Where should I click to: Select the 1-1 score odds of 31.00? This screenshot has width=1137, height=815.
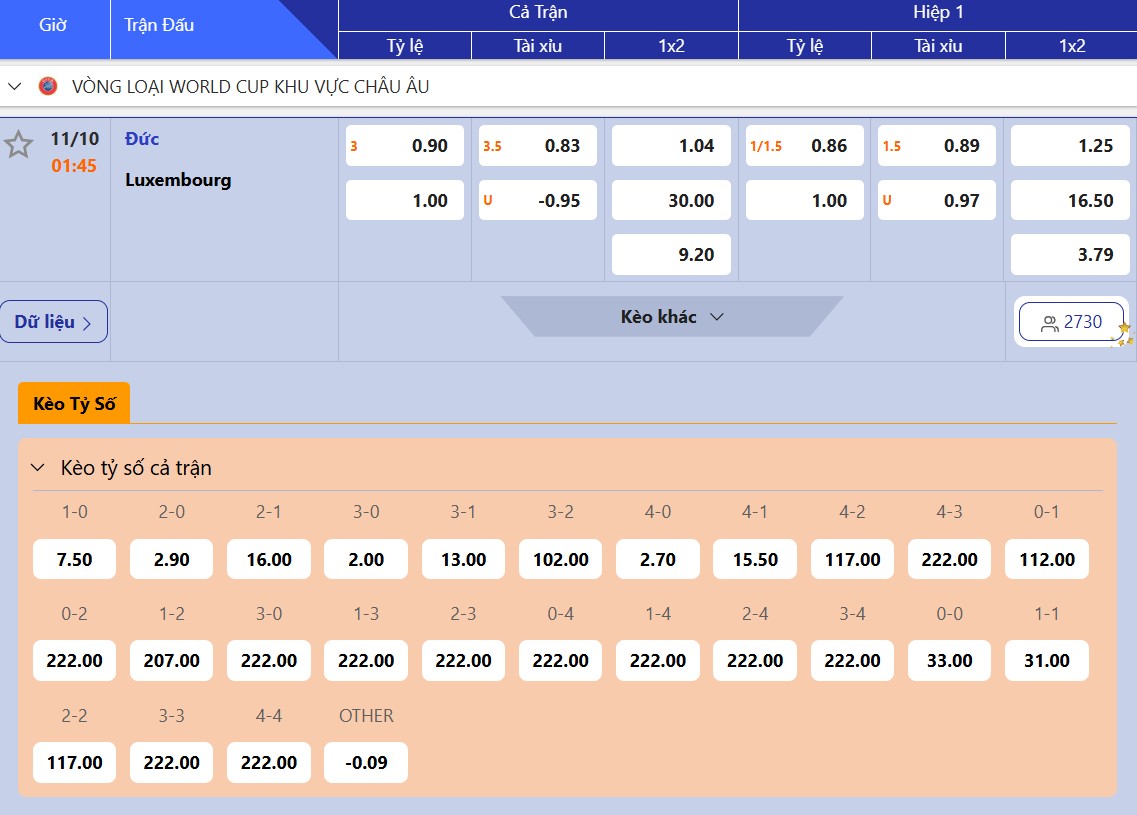[x=1046, y=660]
